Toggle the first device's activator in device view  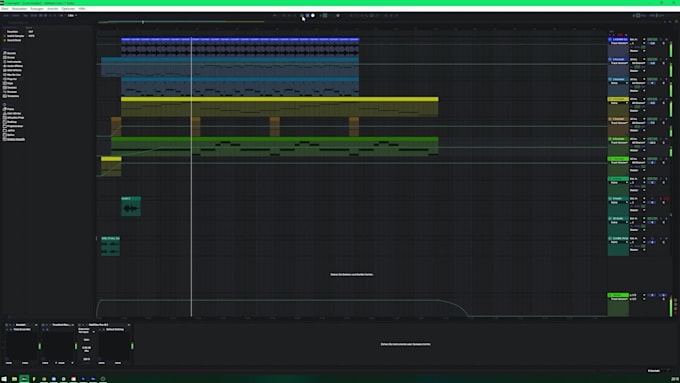point(7,324)
